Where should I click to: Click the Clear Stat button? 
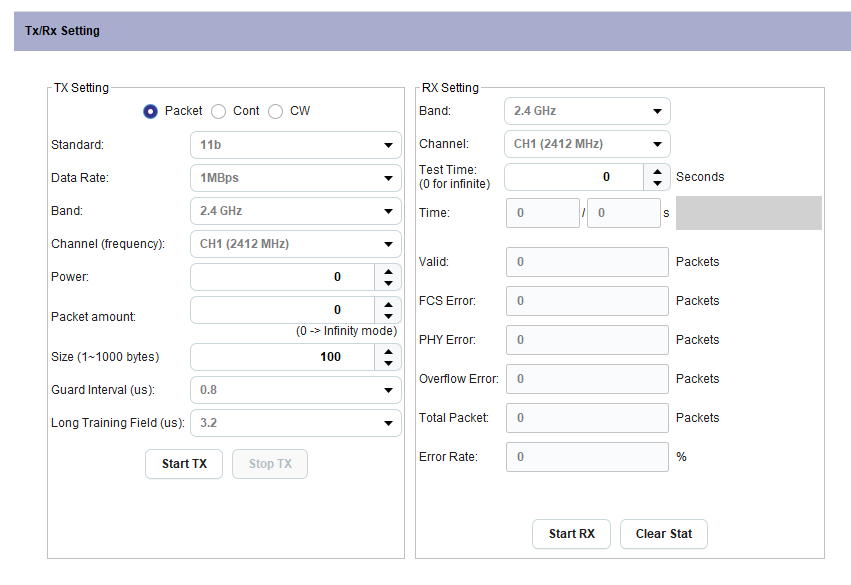click(663, 534)
